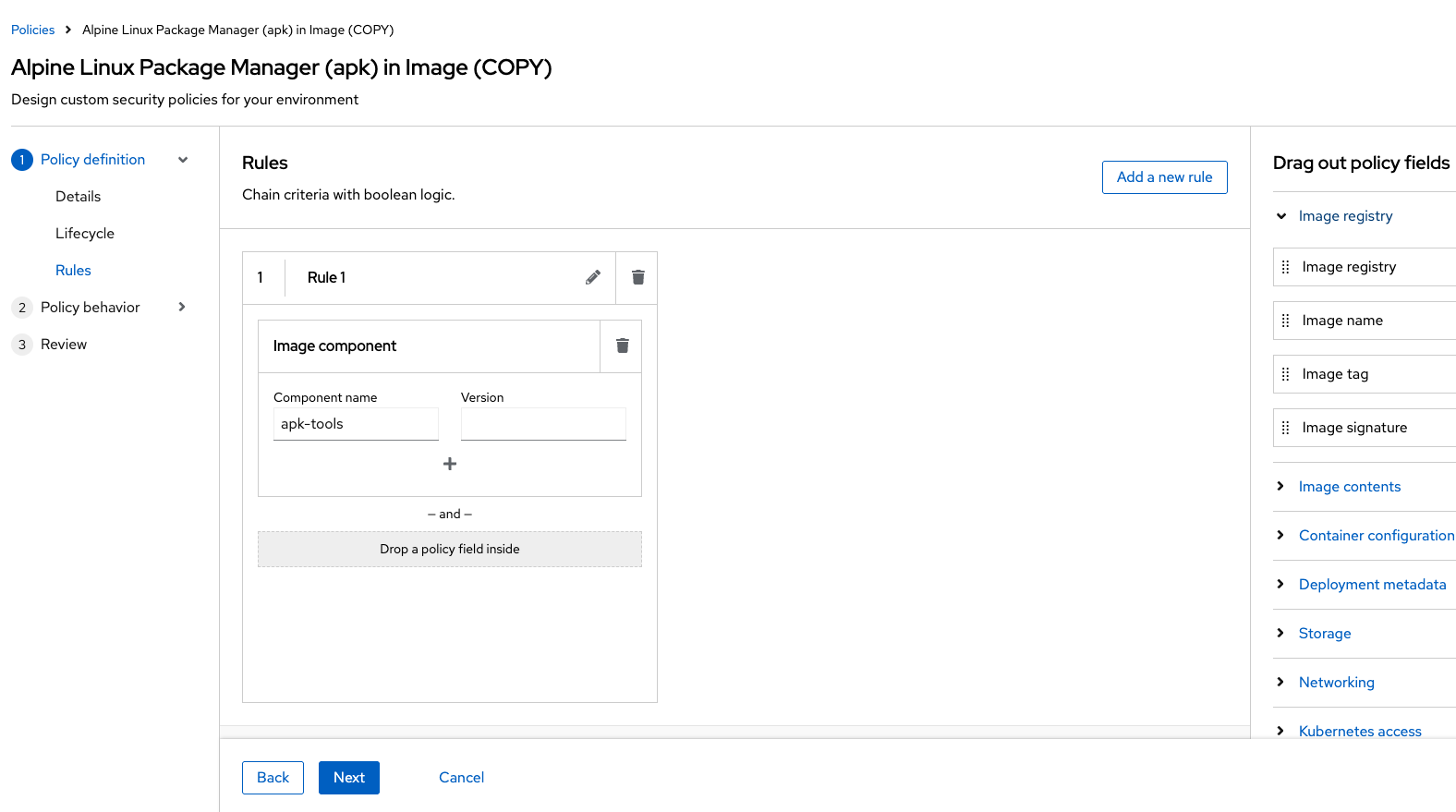Expand the Policy behavior step chevron
This screenshot has height=812, width=1456.
182,307
